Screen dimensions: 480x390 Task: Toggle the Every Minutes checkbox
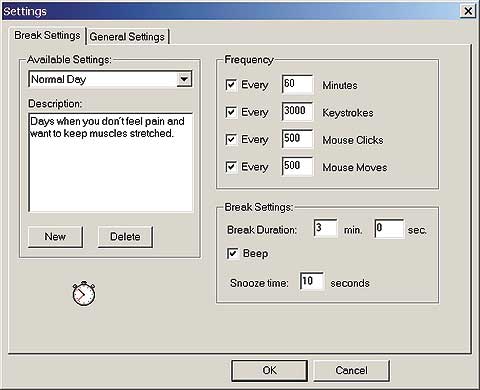[x=231, y=85]
